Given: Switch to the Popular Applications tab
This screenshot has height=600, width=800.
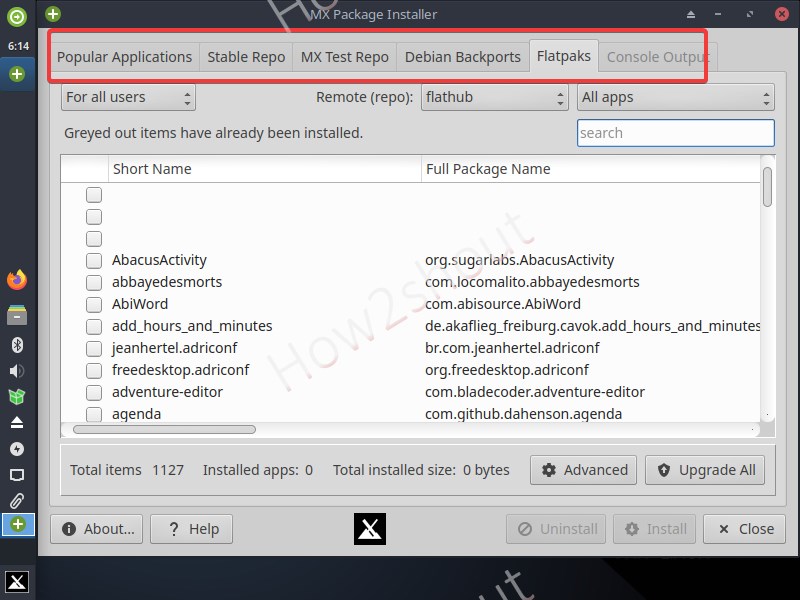Looking at the screenshot, I should coord(124,57).
